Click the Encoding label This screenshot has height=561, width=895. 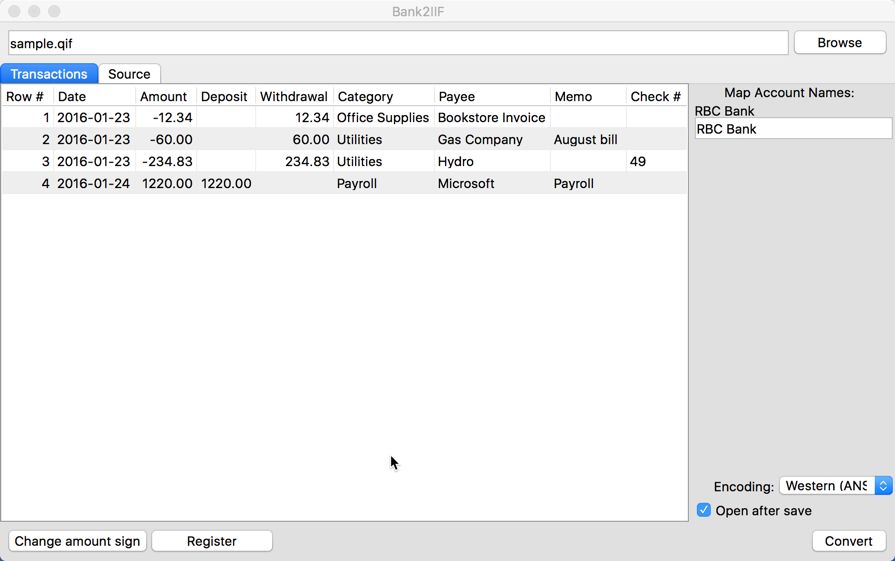[x=744, y=487]
